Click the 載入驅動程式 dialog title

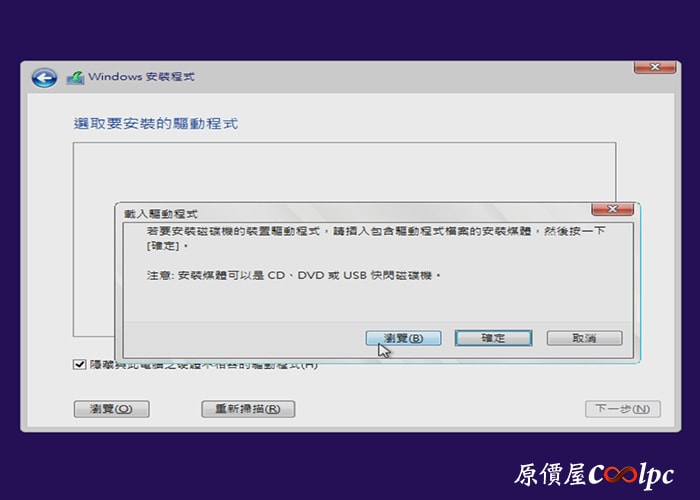coord(161,214)
